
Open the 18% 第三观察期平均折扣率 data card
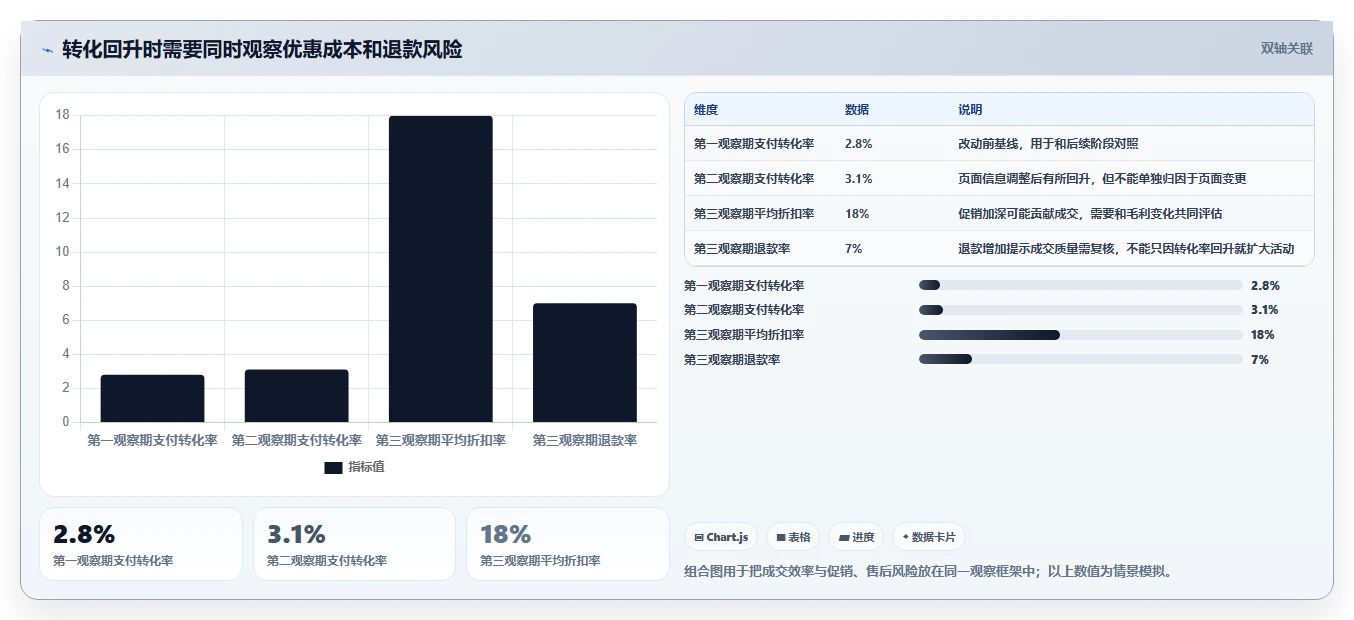[x=568, y=544]
